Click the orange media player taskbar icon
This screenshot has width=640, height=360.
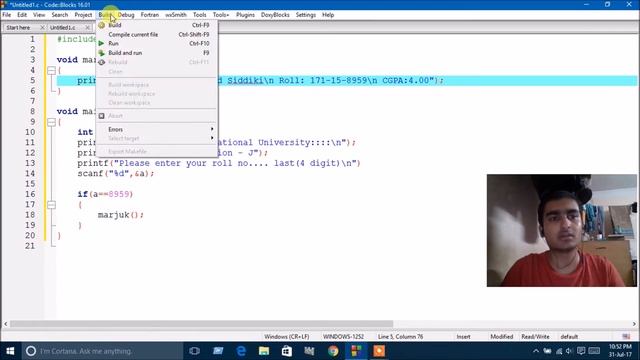(x=379, y=351)
